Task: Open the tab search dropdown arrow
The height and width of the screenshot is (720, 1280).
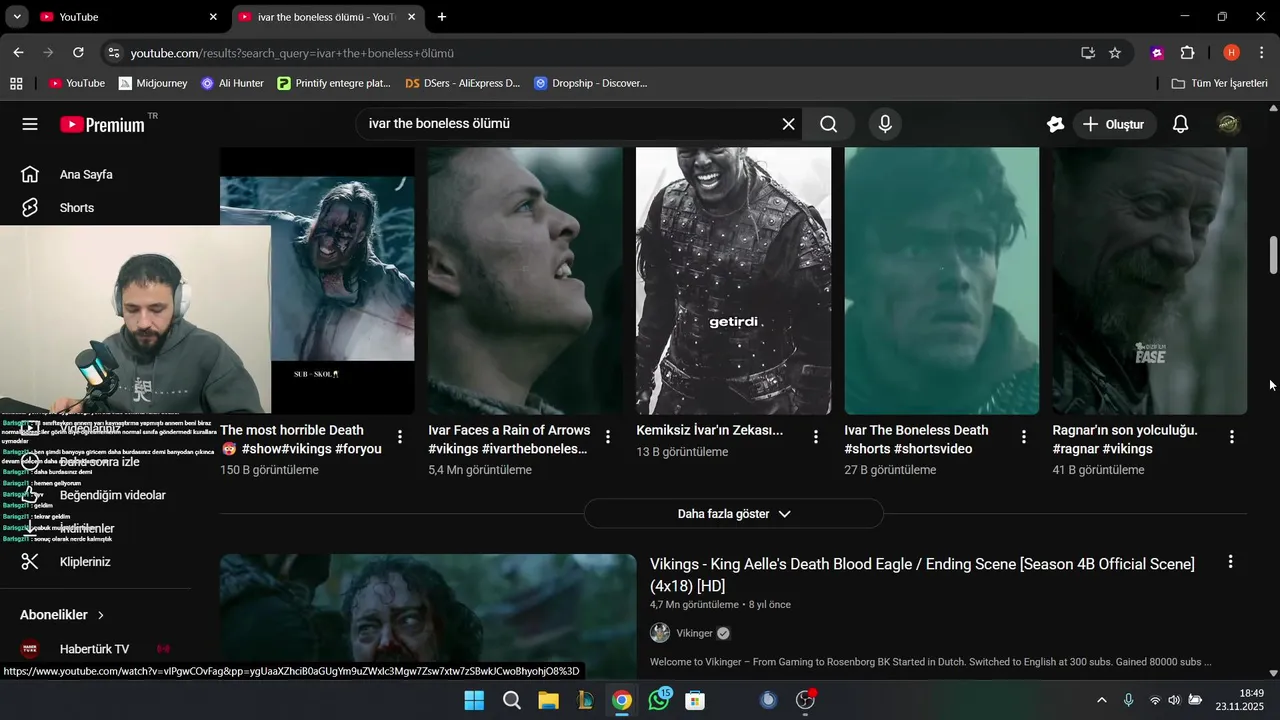Action: [17, 17]
